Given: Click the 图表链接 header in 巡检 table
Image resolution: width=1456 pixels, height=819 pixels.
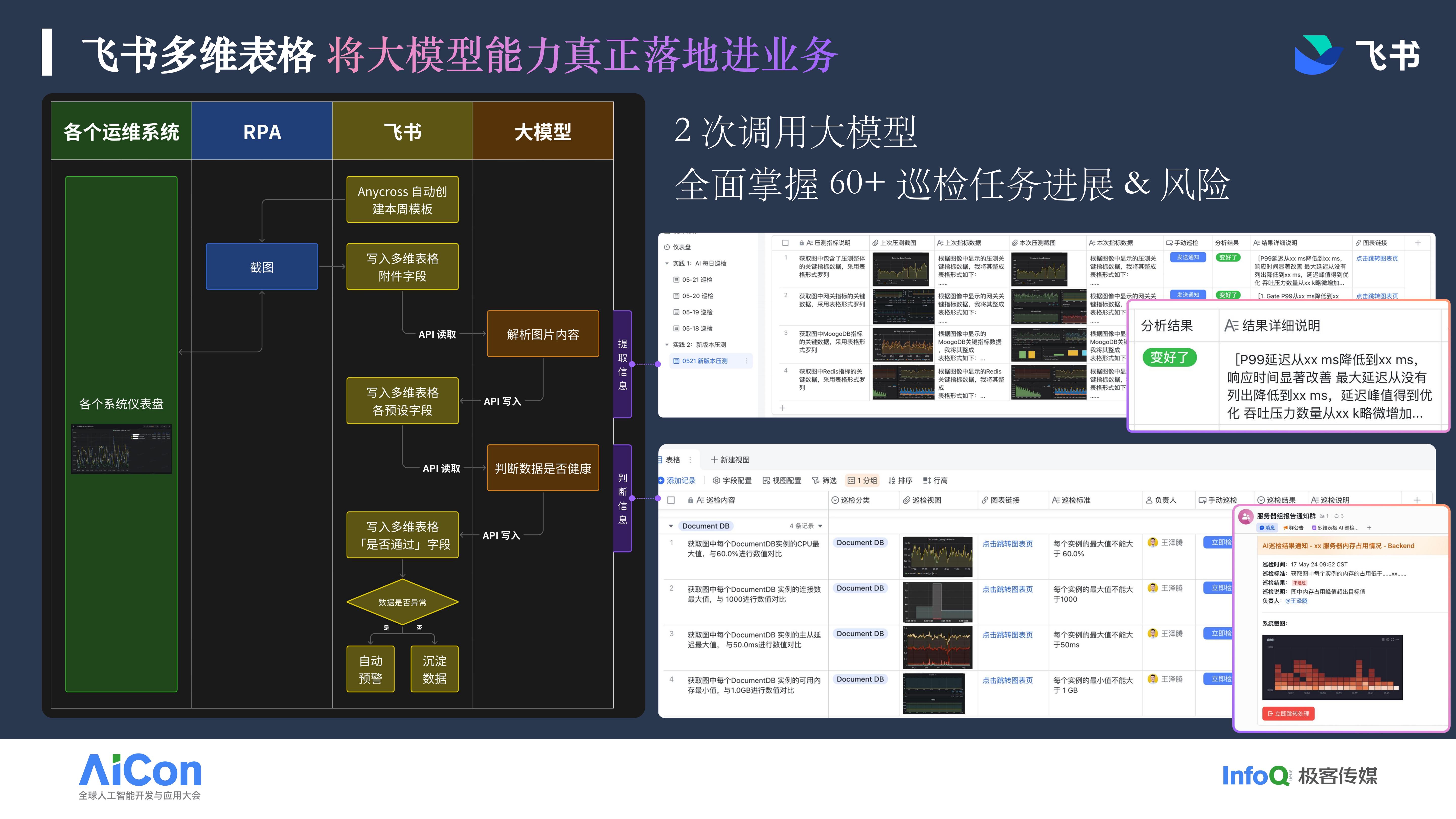Looking at the screenshot, I should pos(1000,500).
